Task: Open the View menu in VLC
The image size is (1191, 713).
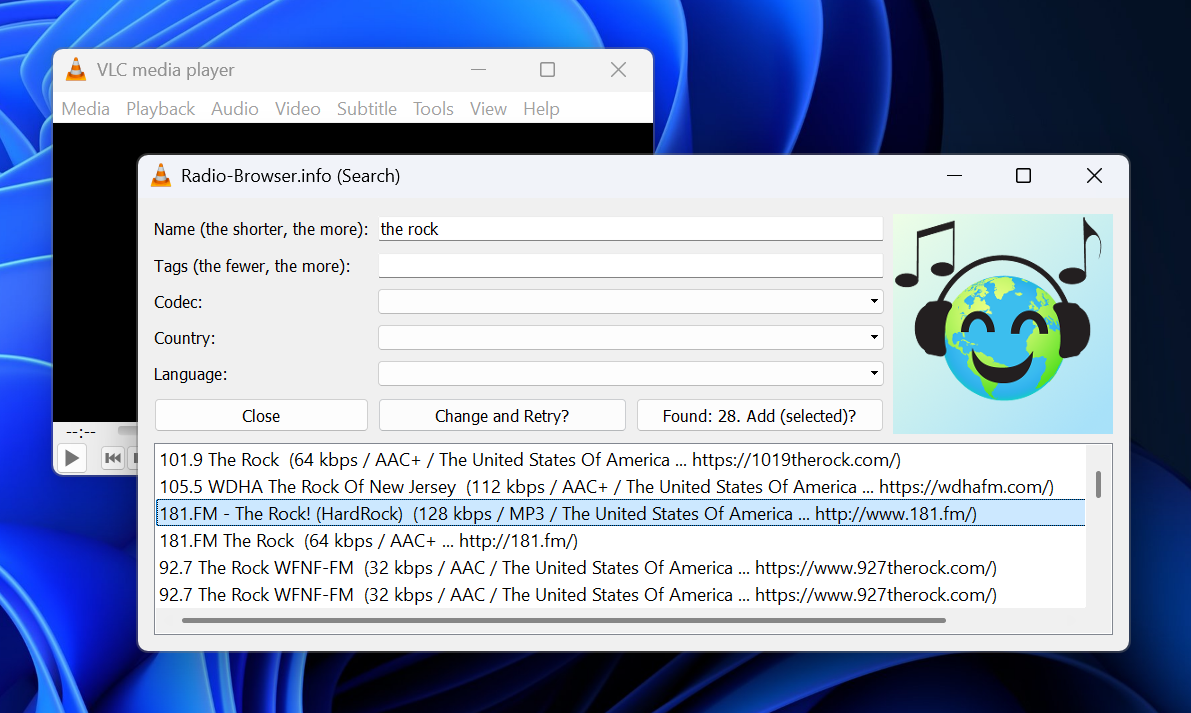Action: click(x=488, y=109)
